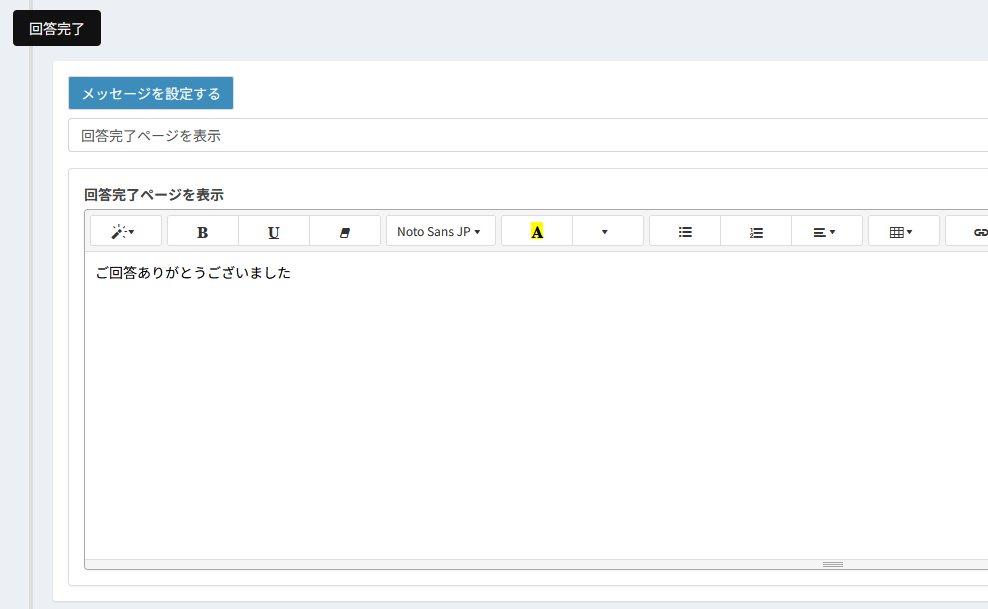Viewport: 988px width, 609px height.
Task: Open the Noto Sans JP font dropdown
Action: (440, 232)
